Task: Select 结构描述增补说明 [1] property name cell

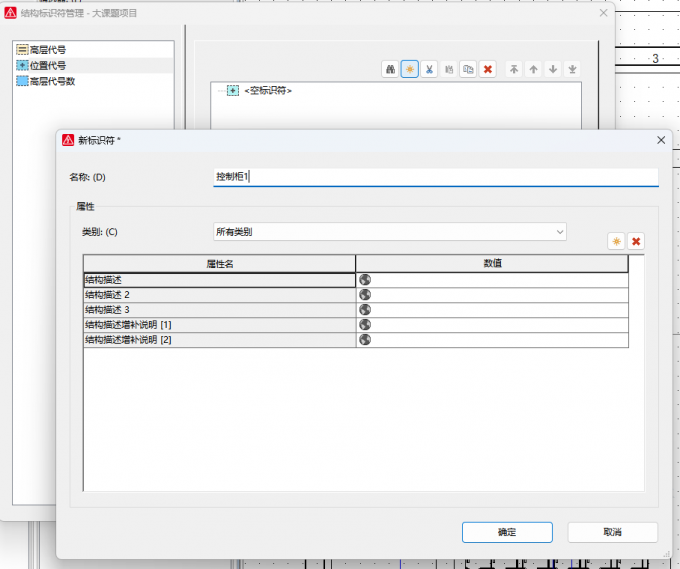Action: [219, 325]
